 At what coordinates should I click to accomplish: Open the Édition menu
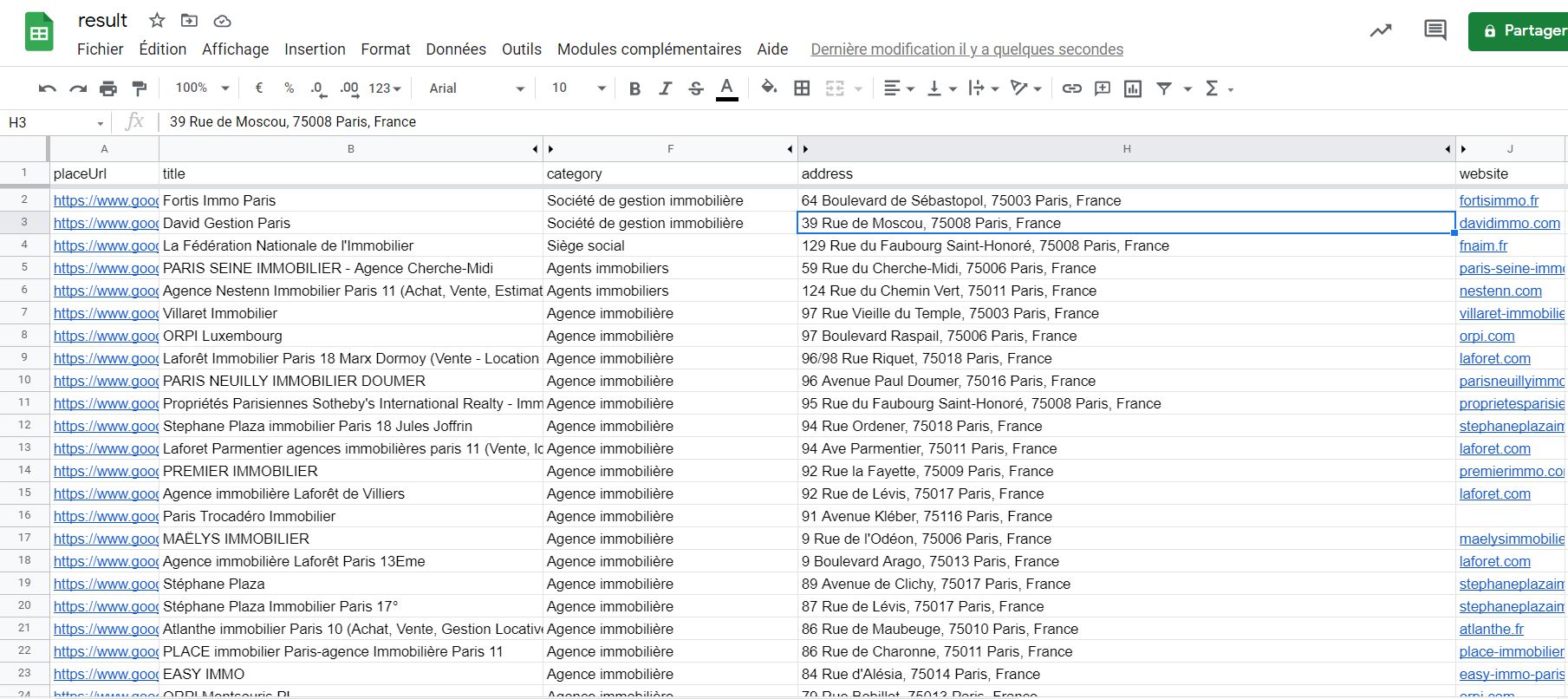163,49
